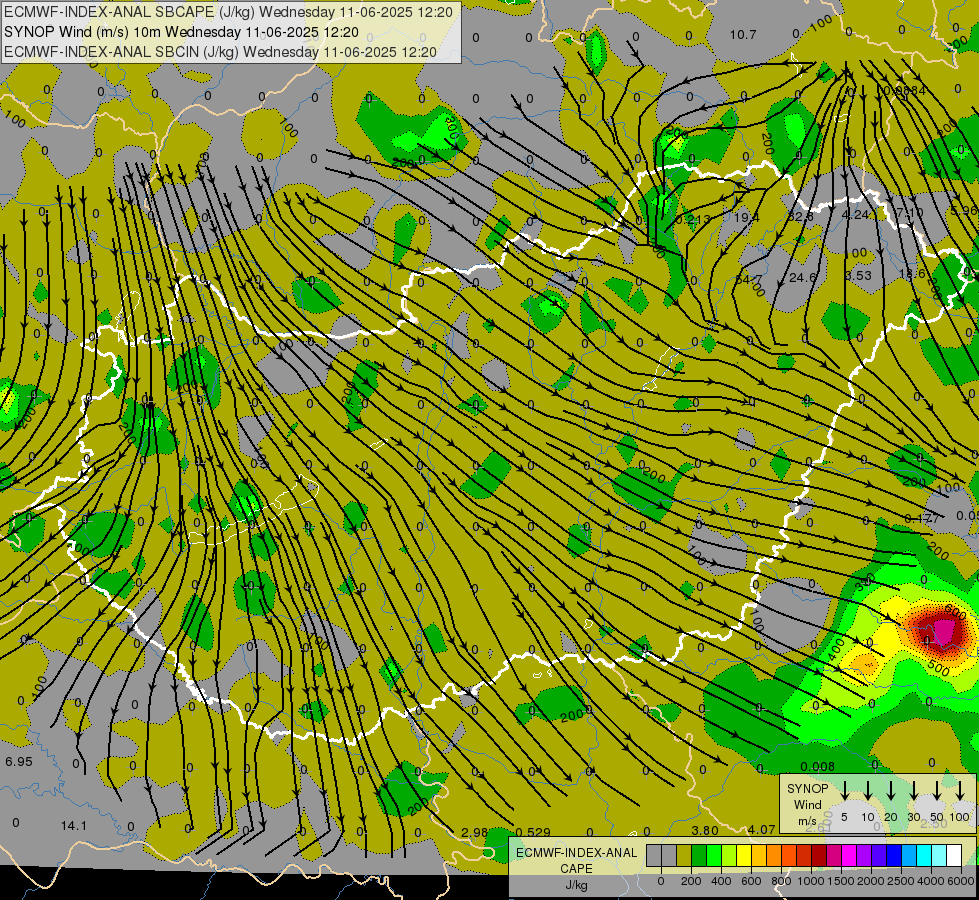
Task: Click the 5 m/s wind arrow in legend
Action: (844, 791)
